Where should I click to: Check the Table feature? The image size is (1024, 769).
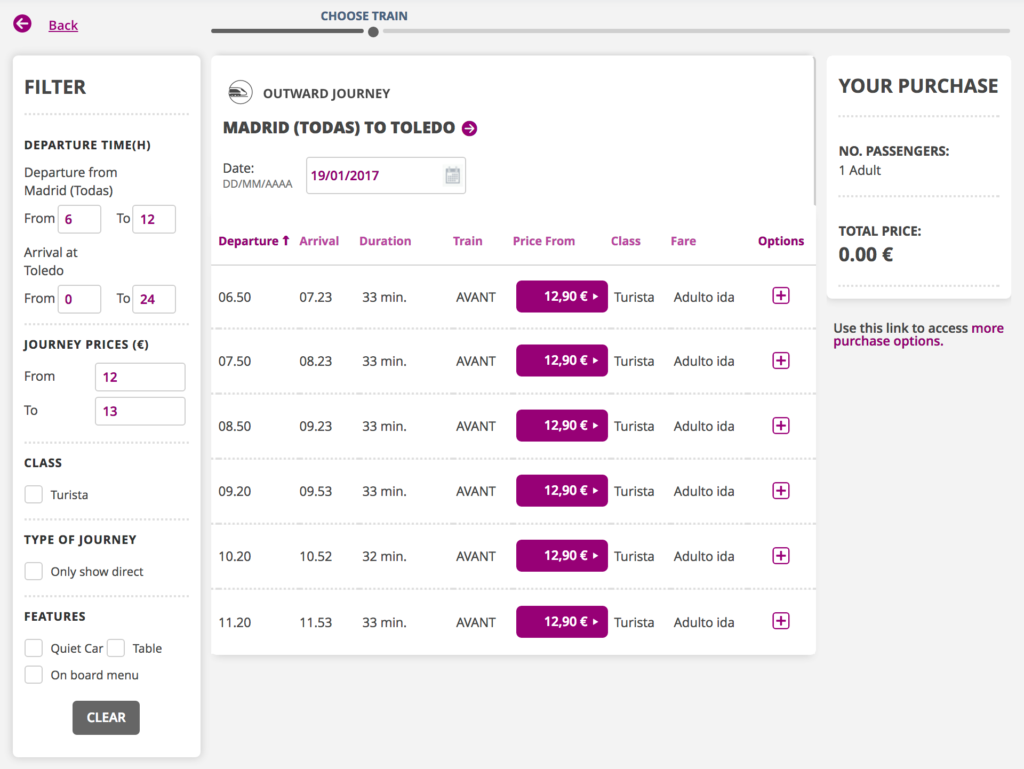[x=116, y=648]
